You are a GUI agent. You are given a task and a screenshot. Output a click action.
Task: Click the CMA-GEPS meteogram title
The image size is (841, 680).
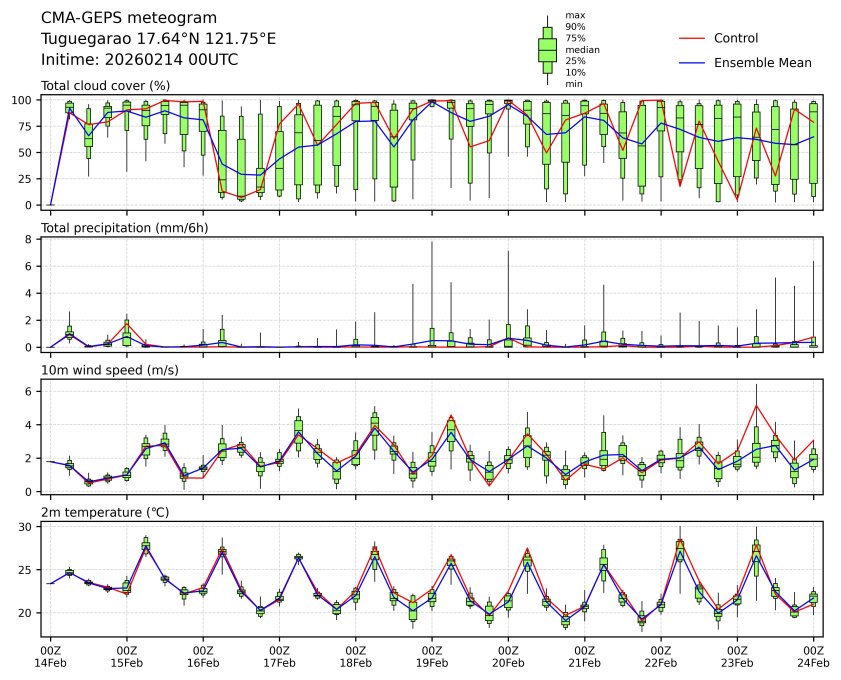(x=115, y=18)
